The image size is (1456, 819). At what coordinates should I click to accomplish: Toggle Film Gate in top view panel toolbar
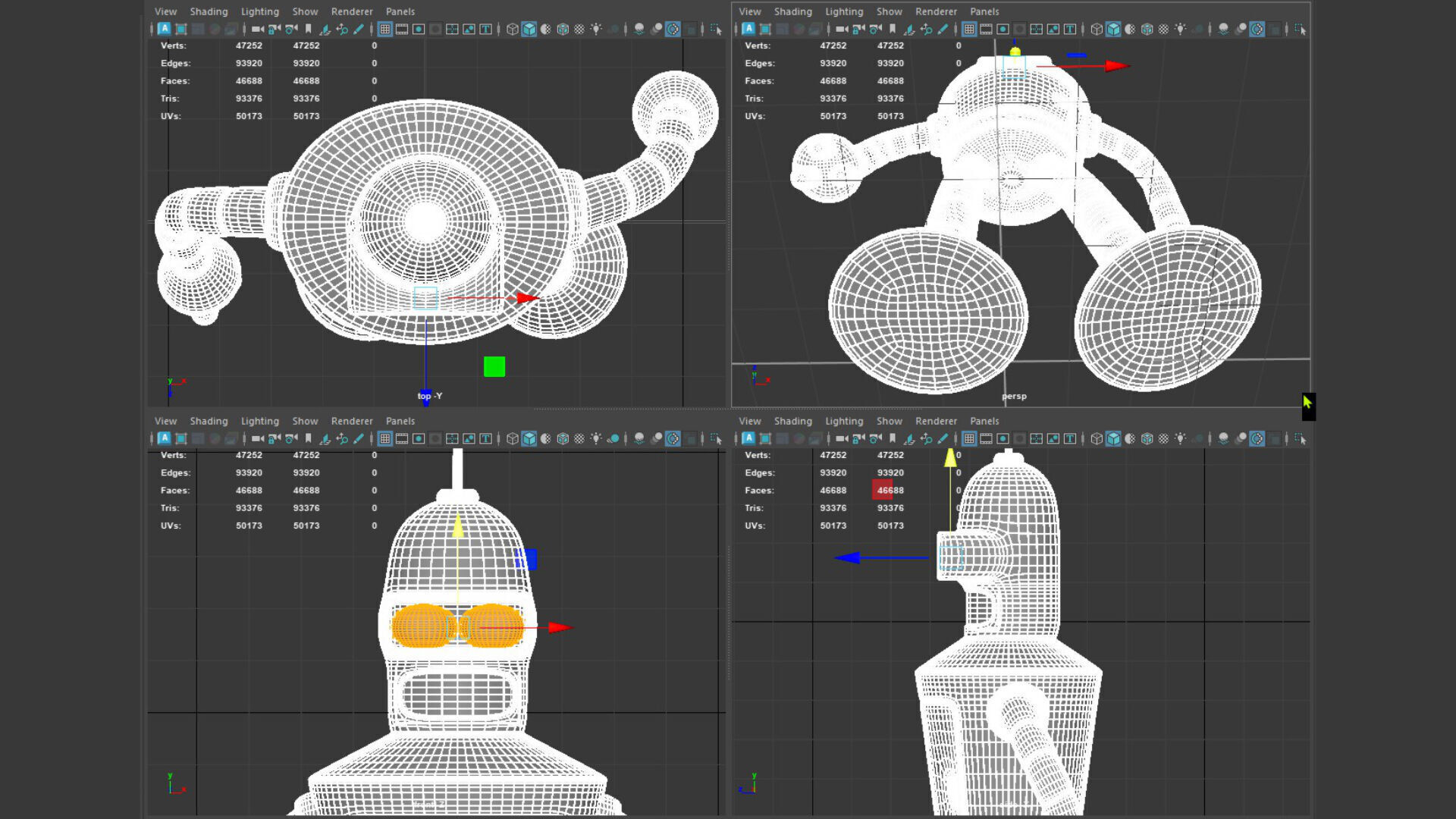coord(402,30)
